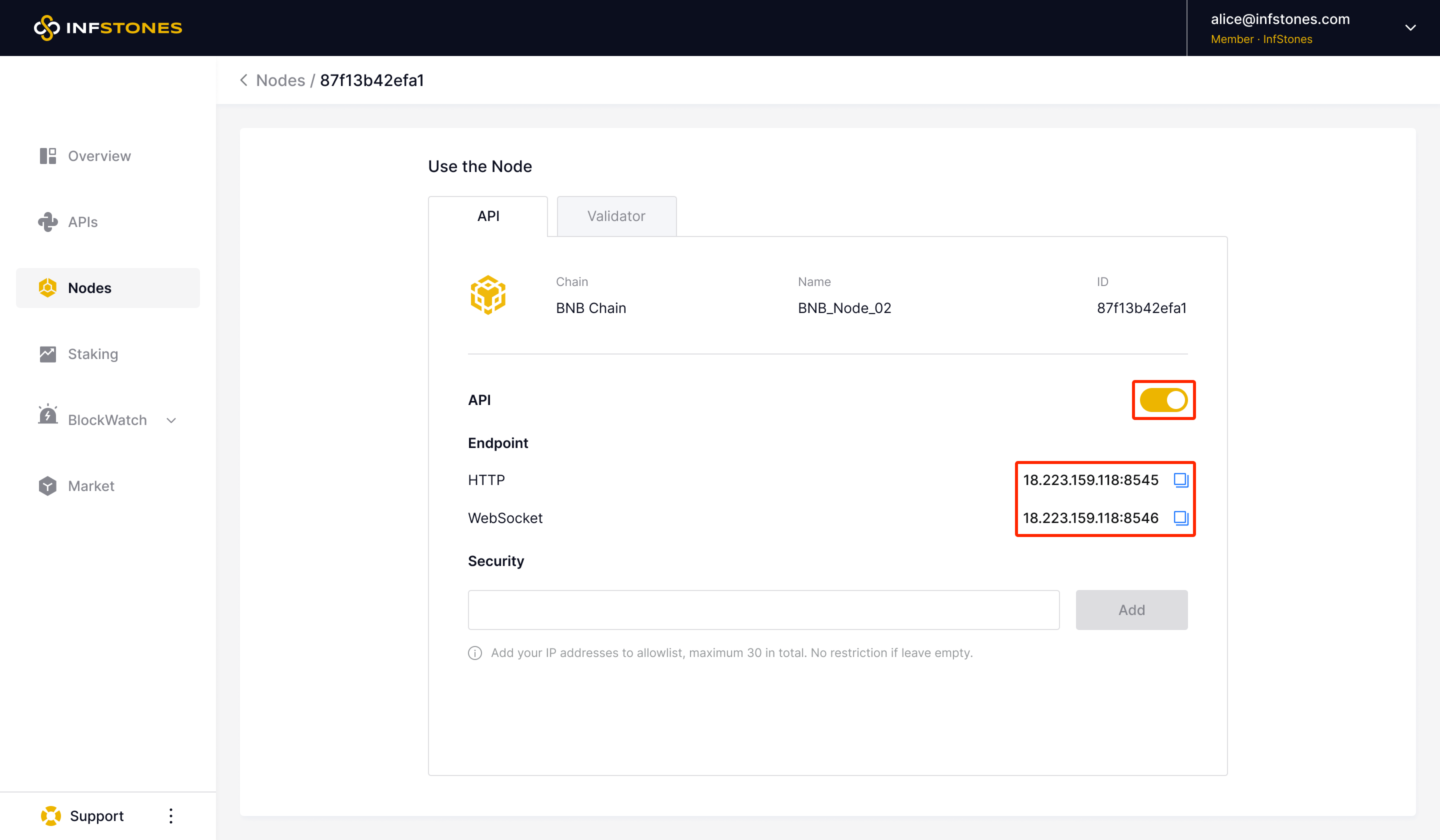This screenshot has width=1440, height=840.
Task: Click the APIs puzzle icon
Action: (x=48, y=221)
